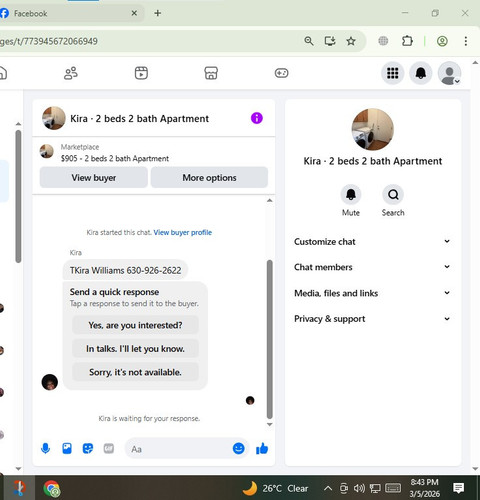Click the message 'TKira Williams 630-926-2622'
Screen dimensions: 480x500
click(125, 270)
